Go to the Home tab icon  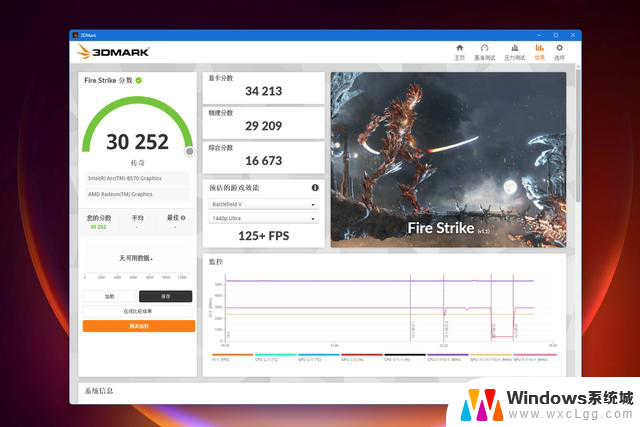(460, 48)
